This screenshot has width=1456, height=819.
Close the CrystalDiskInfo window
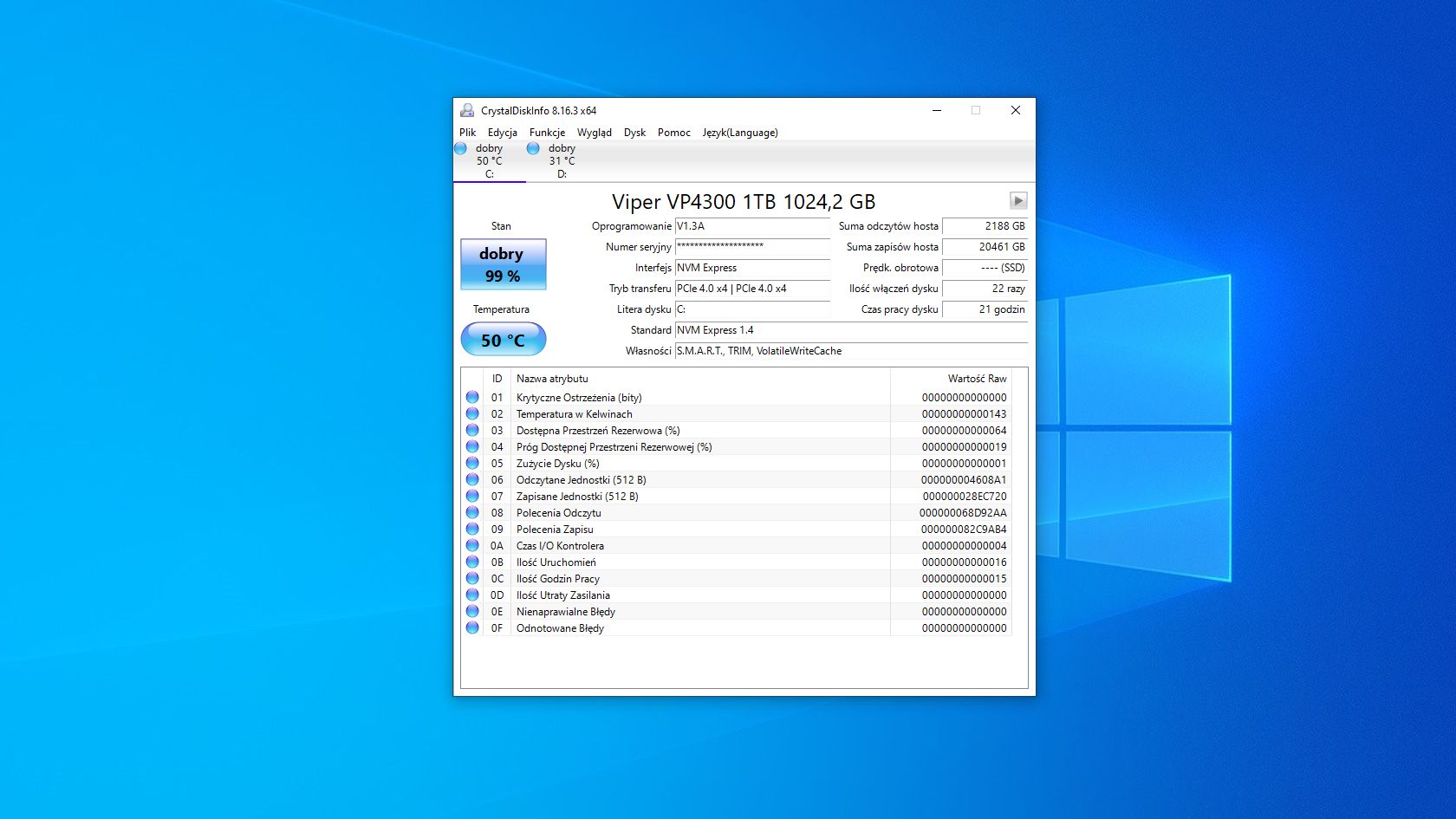tap(1016, 110)
